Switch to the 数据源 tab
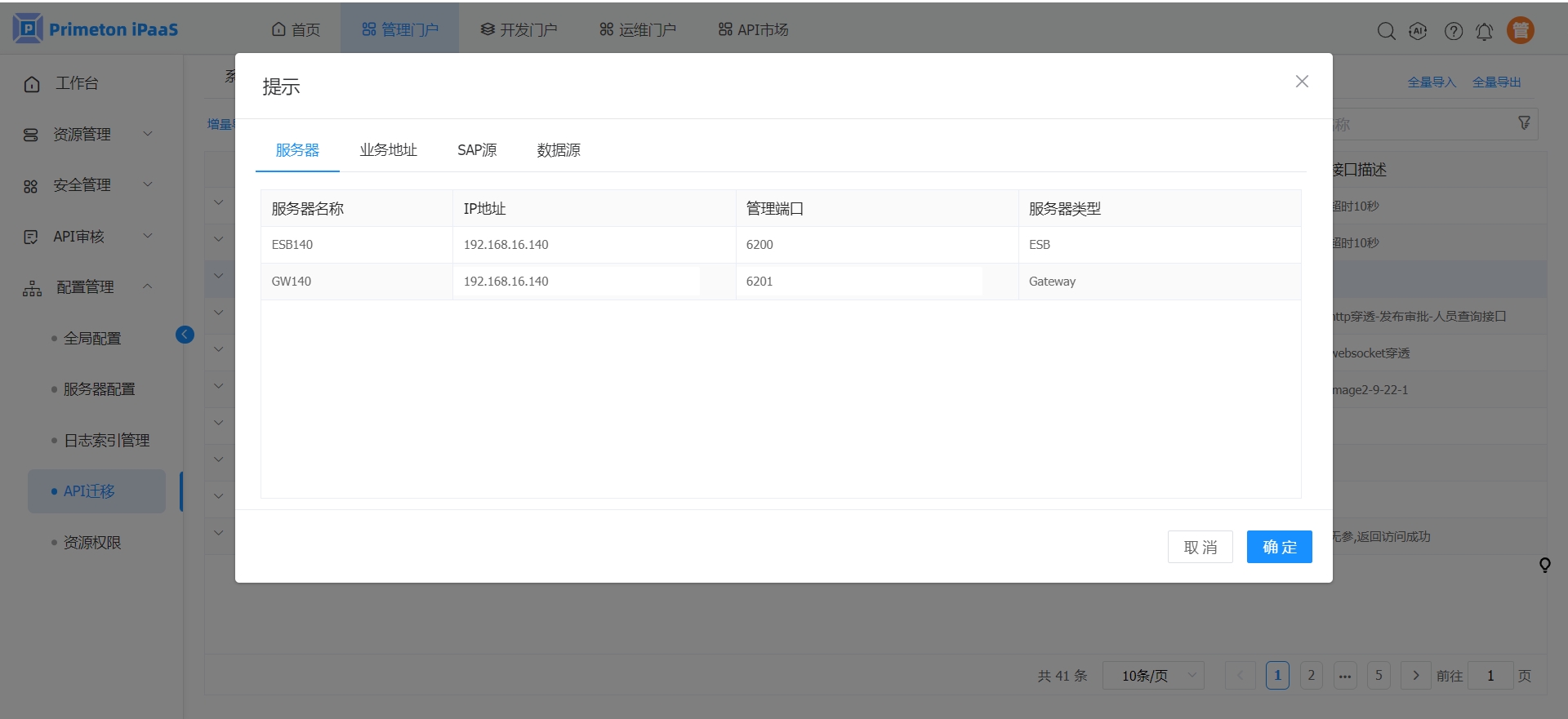 tap(559, 150)
